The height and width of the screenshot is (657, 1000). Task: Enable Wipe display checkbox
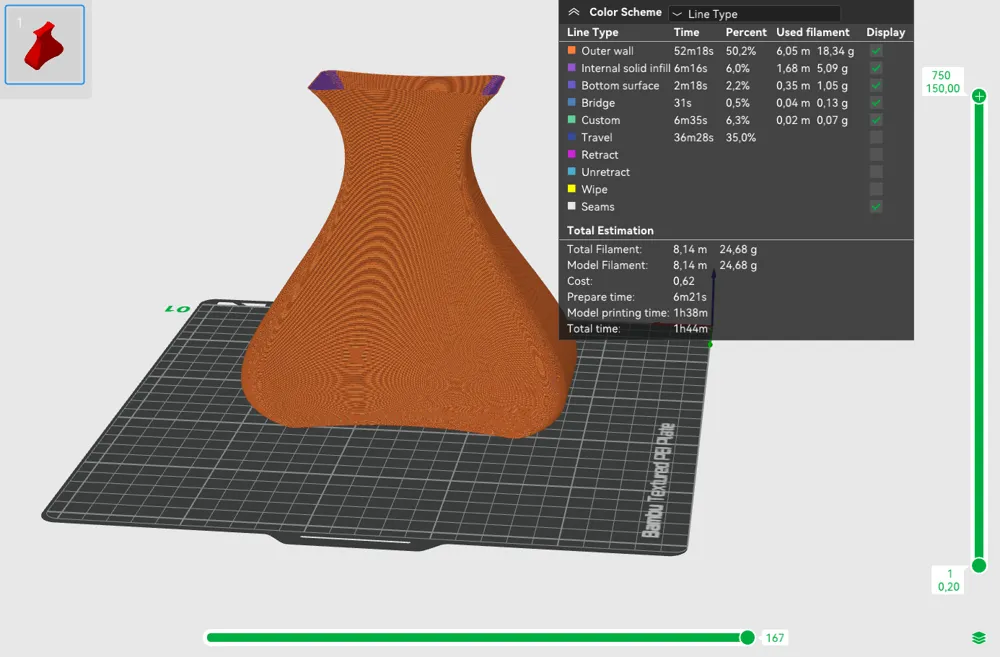coord(876,189)
